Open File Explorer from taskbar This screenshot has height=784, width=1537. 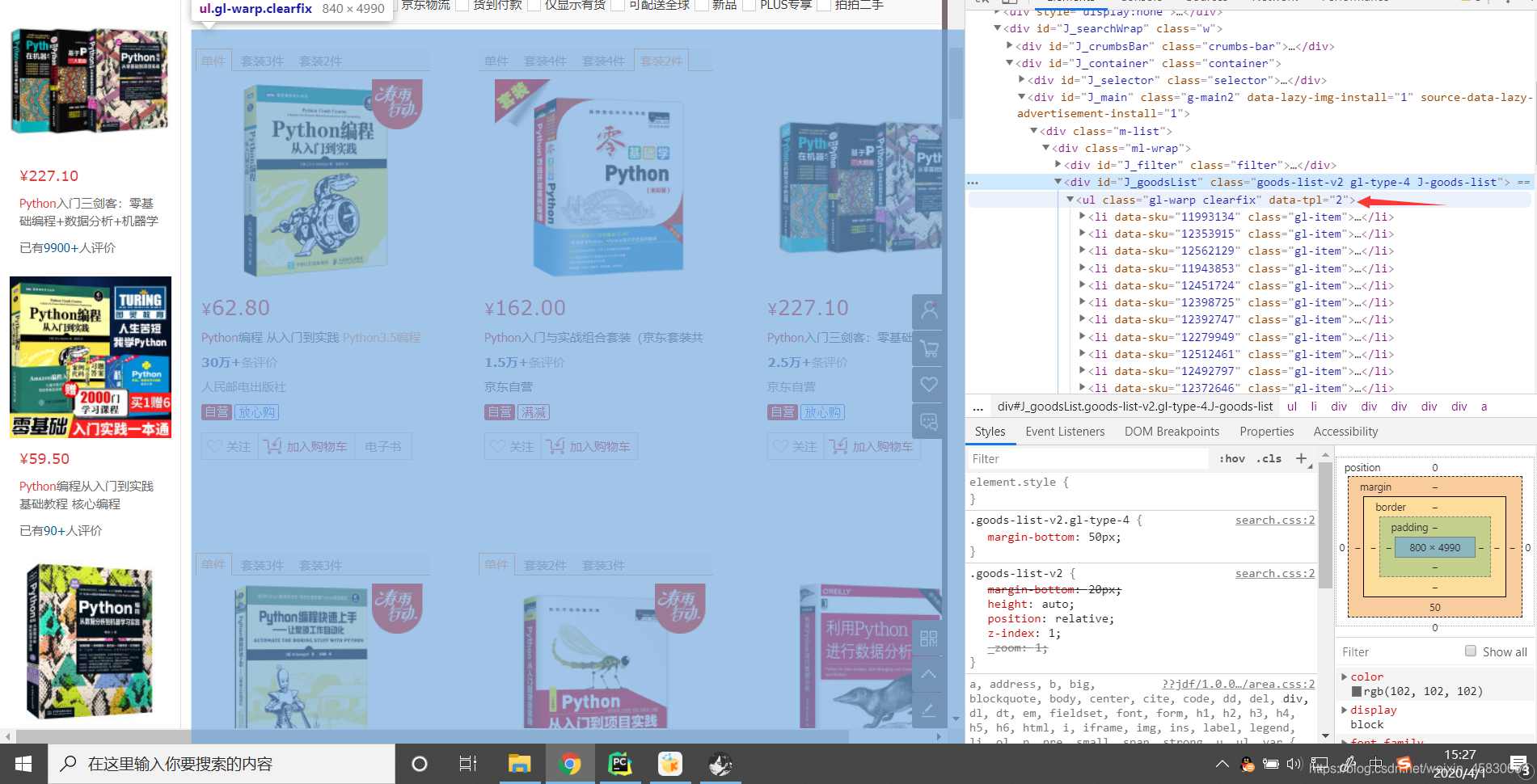(x=519, y=764)
